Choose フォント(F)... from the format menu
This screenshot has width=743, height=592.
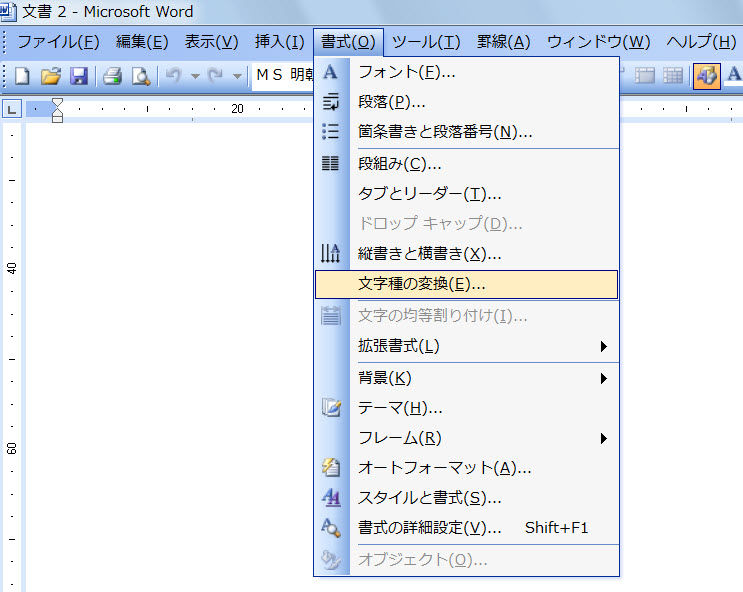pos(406,72)
